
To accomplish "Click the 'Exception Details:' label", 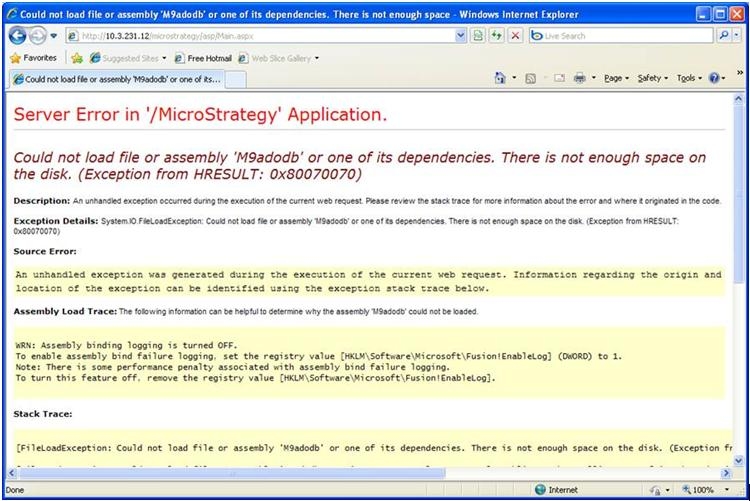I will 56,221.
